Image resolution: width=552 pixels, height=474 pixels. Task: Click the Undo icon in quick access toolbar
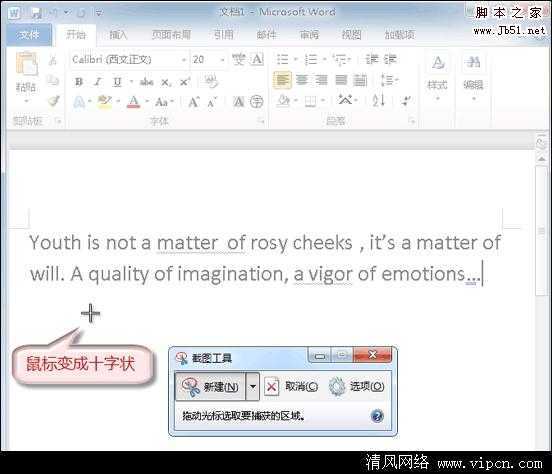coord(54,13)
